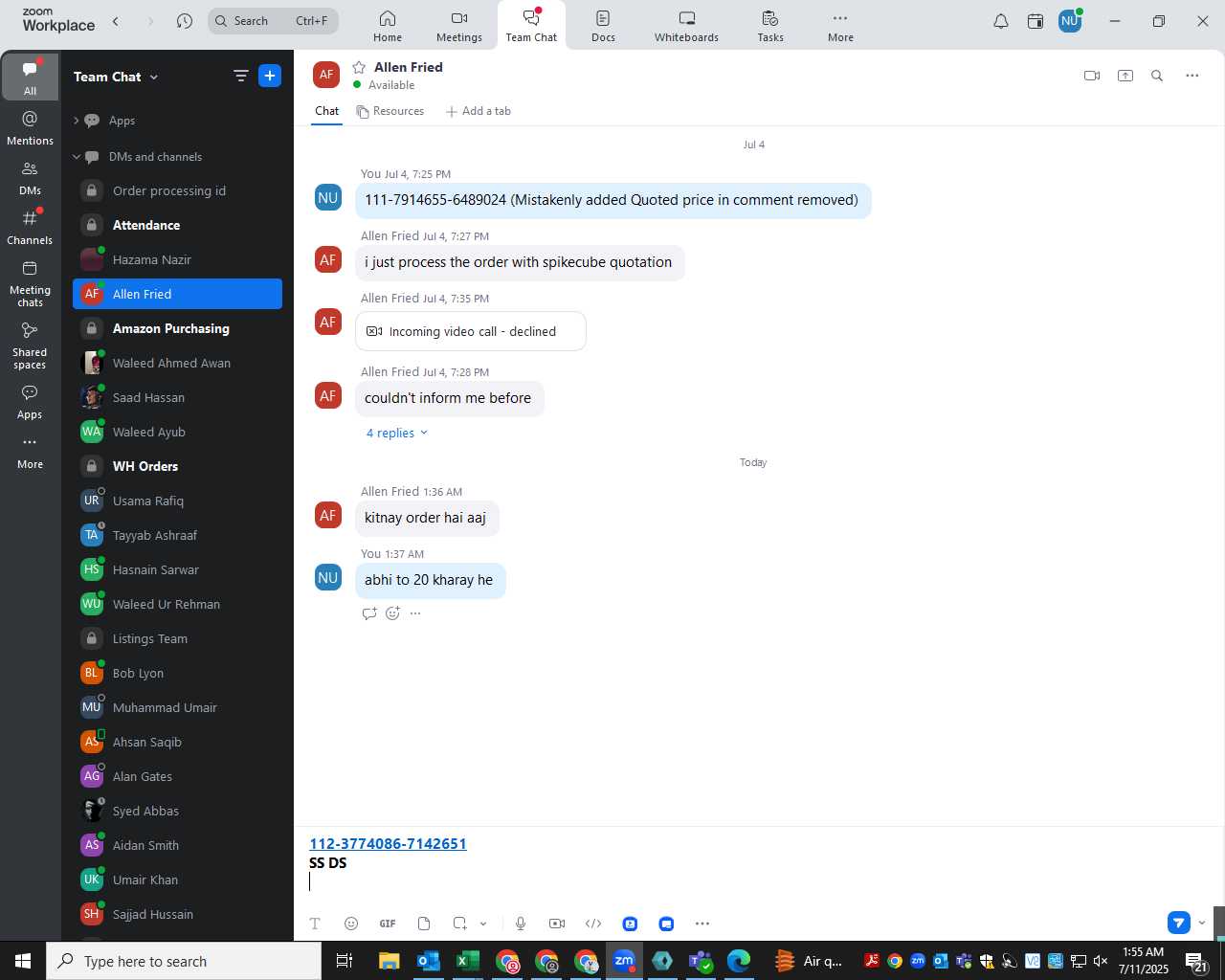Open more actions for the last message

click(415, 613)
